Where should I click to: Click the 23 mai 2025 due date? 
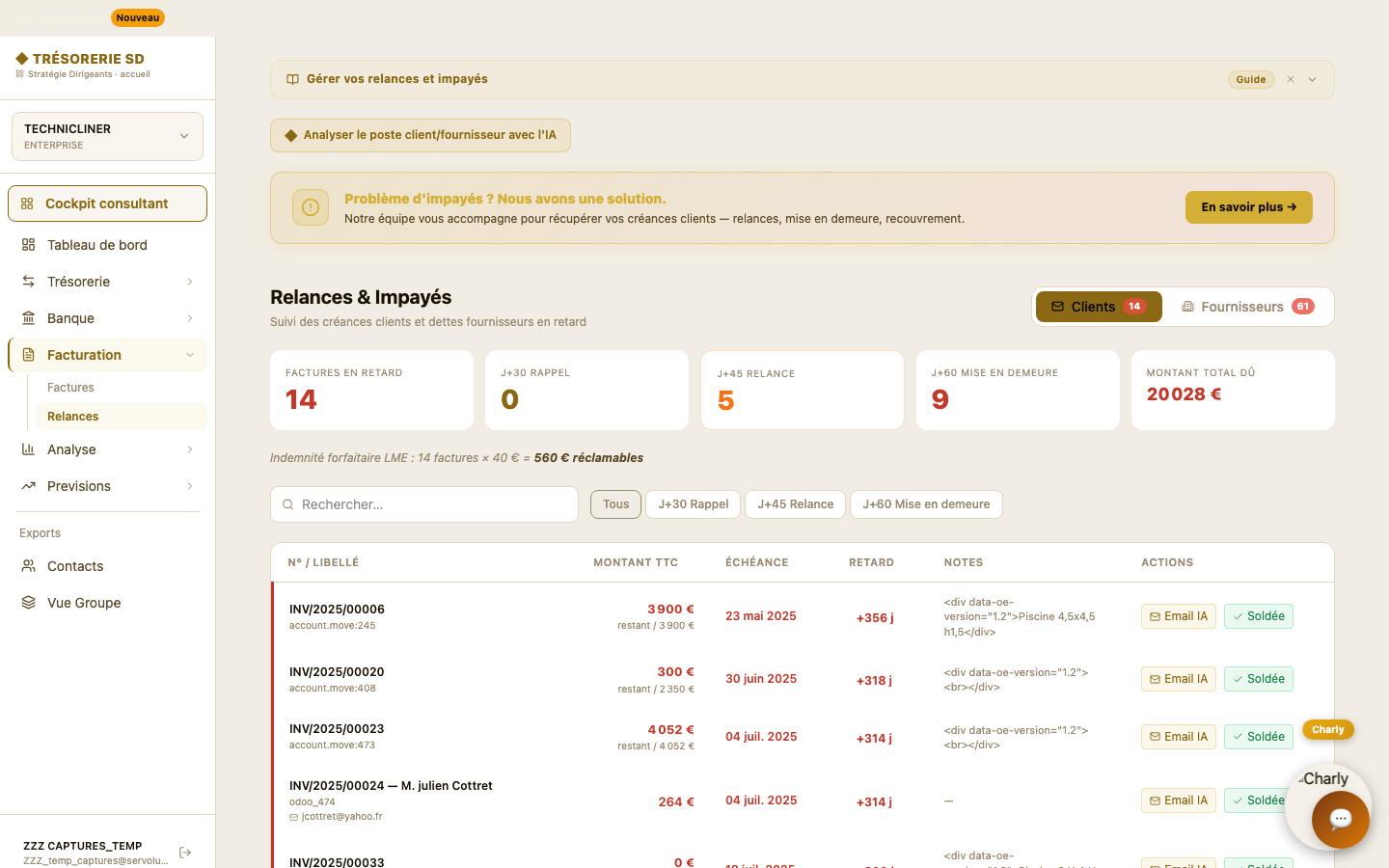click(x=761, y=616)
